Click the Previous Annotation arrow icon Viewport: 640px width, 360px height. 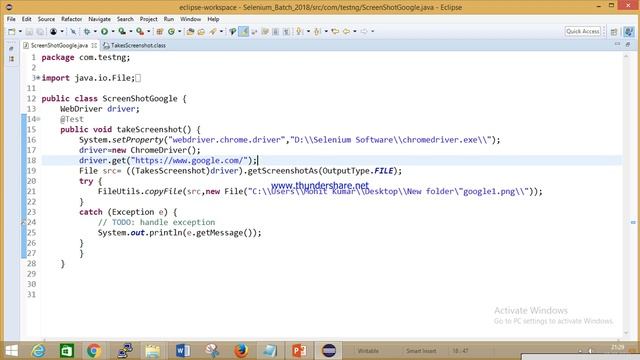pos(317,31)
